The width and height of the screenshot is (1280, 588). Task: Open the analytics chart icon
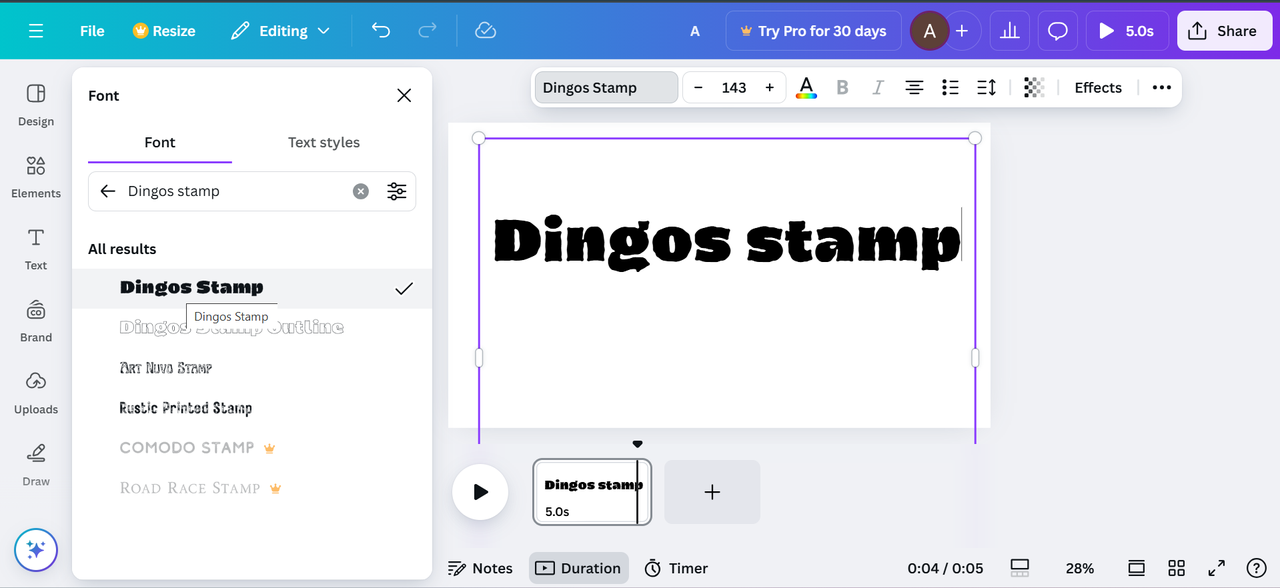click(x=1010, y=31)
